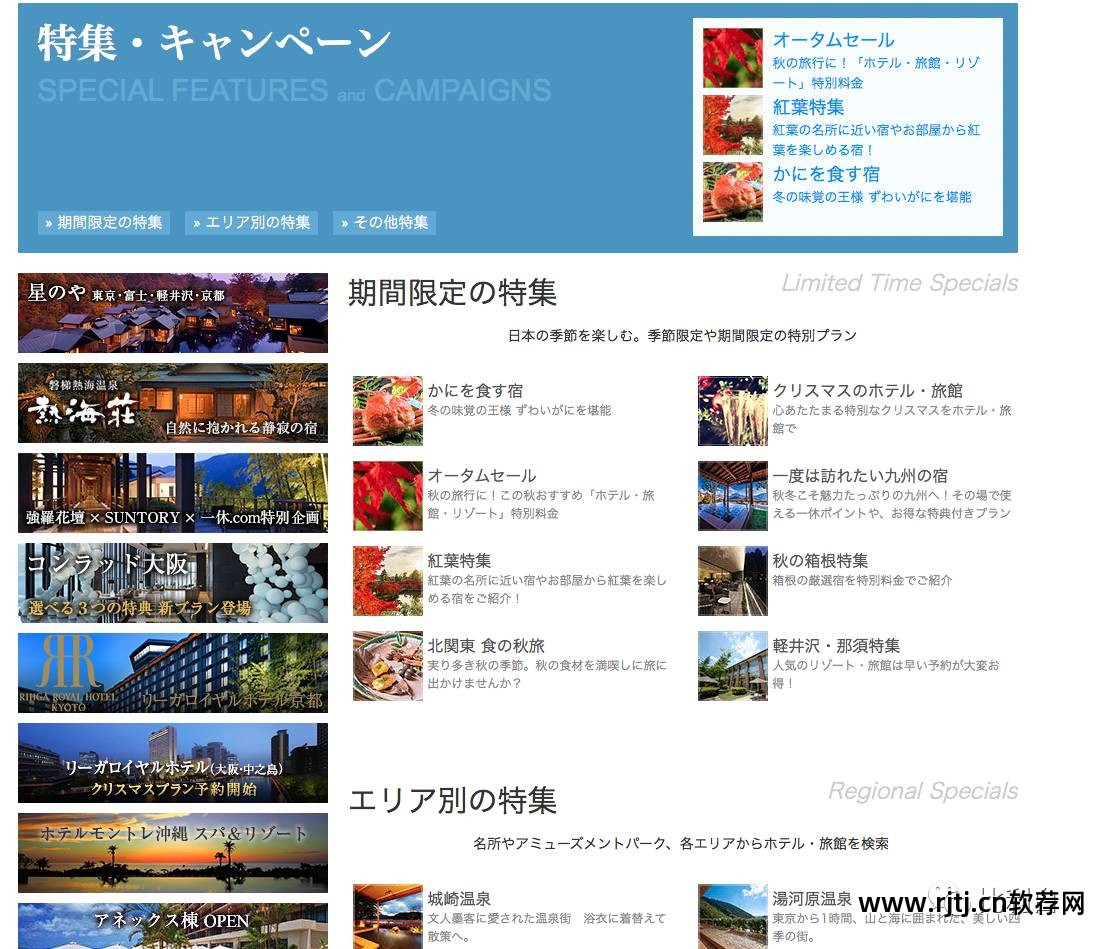The width and height of the screenshot is (1094, 949).
Task: Click the Karuizawa resort thumbnail
Action: 733,666
